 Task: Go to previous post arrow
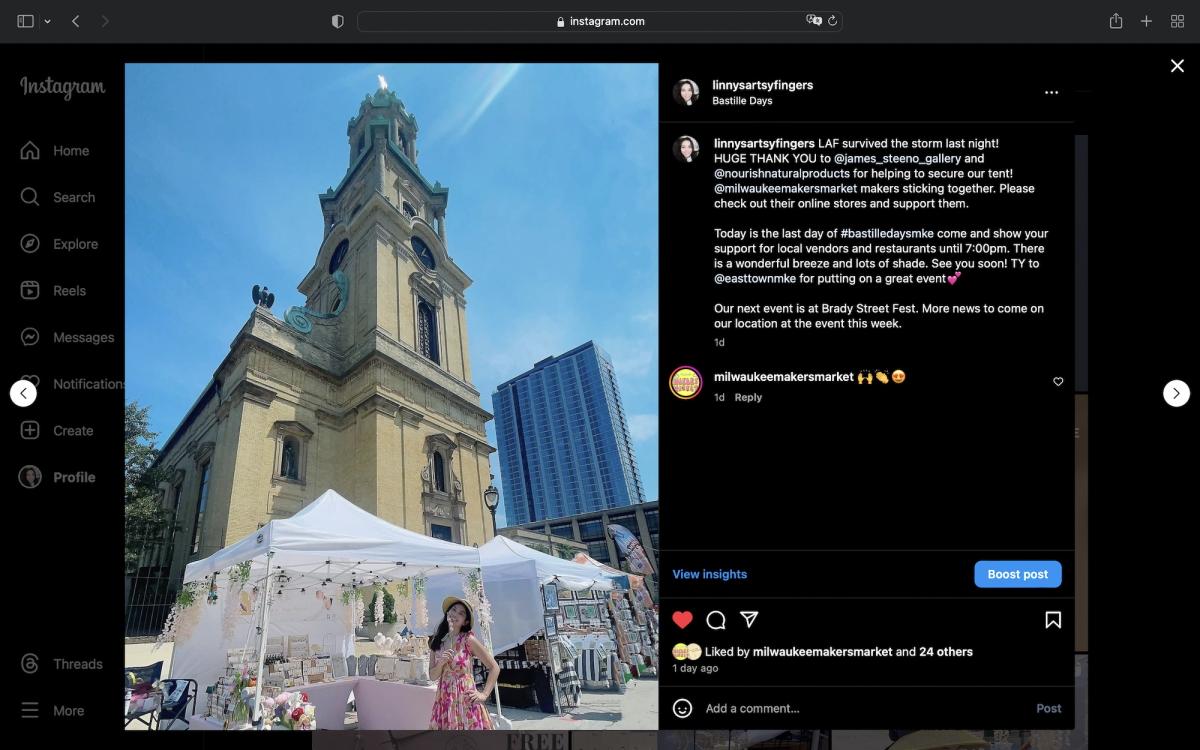coord(23,393)
